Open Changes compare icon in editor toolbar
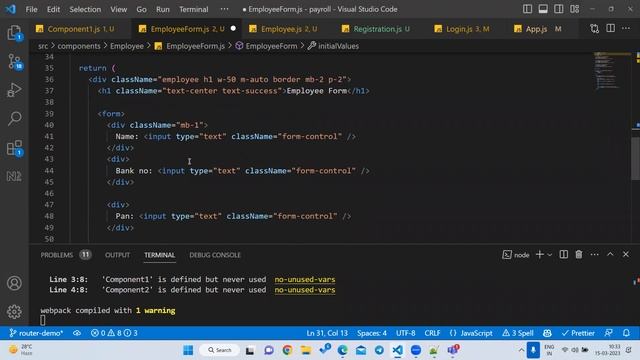Image resolution: width=640 pixels, height=360 pixels. pyautogui.click(x=595, y=29)
